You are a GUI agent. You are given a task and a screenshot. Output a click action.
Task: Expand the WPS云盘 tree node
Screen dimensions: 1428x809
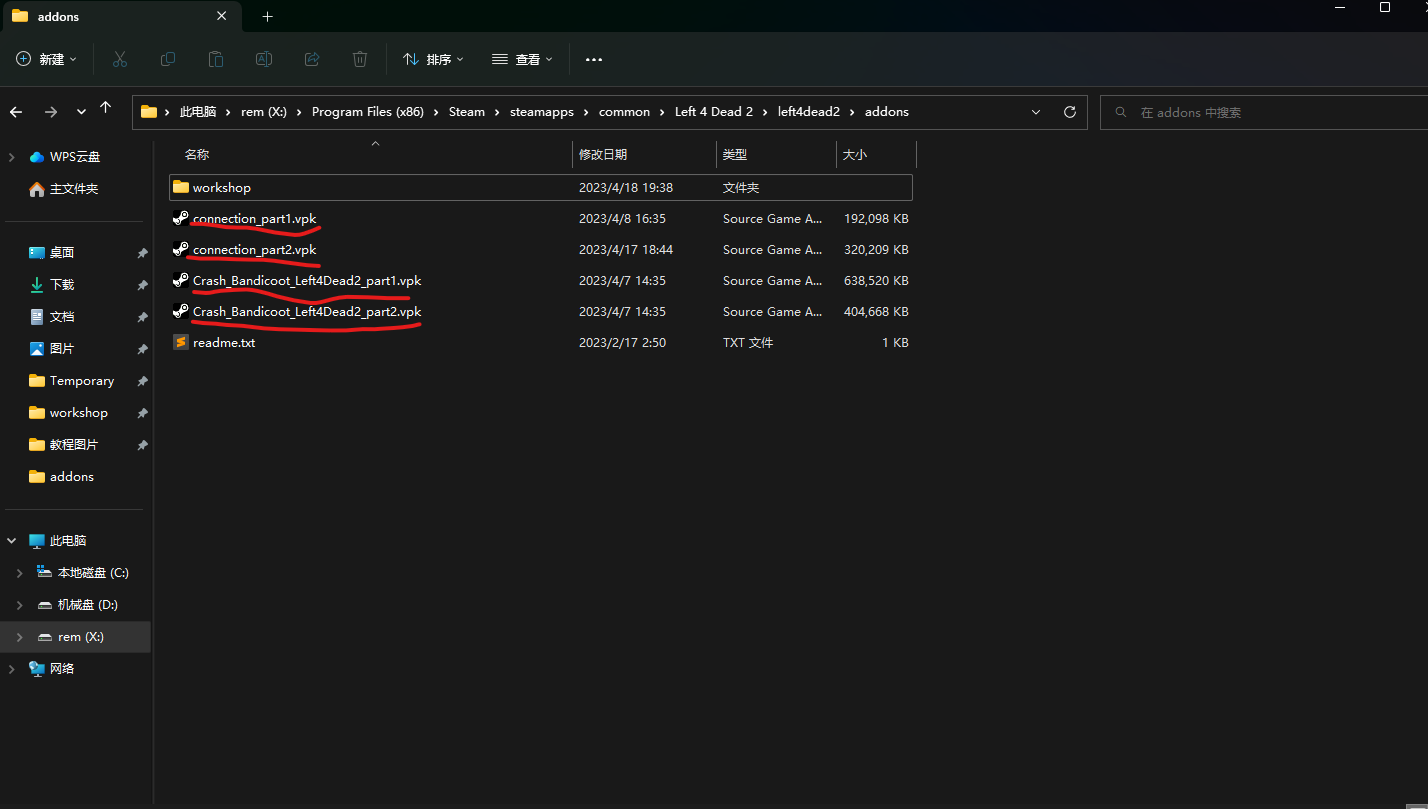point(12,156)
